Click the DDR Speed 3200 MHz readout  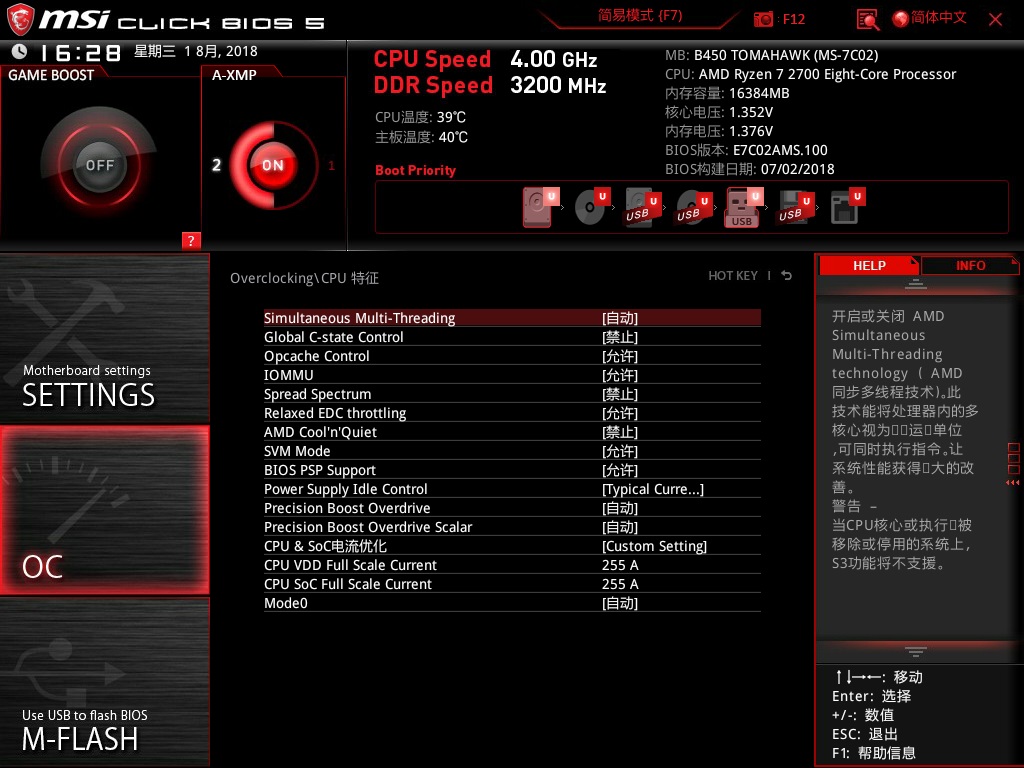[490, 85]
